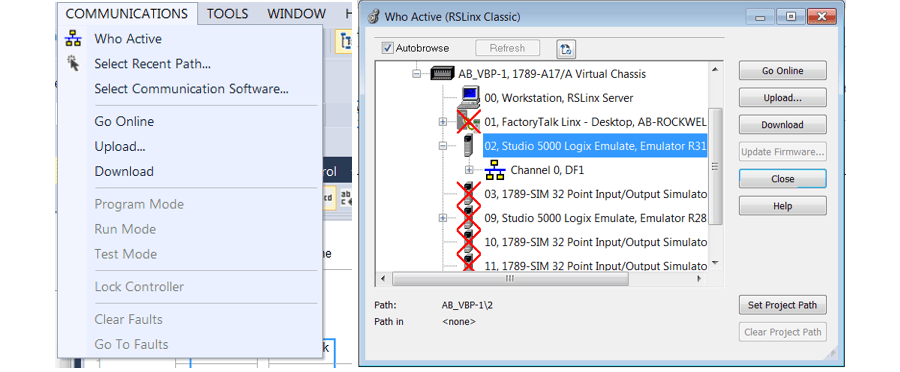Click the Channel 0 DF1 network icon
The image size is (900, 372).
pos(495,170)
